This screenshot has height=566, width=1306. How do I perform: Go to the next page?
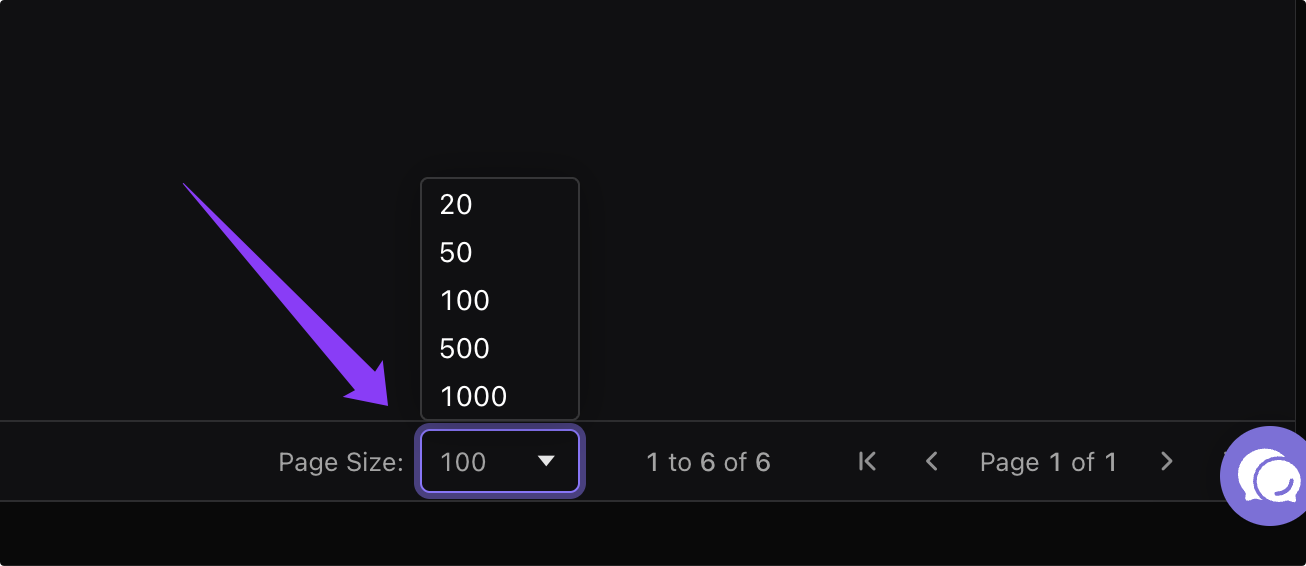[1166, 461]
